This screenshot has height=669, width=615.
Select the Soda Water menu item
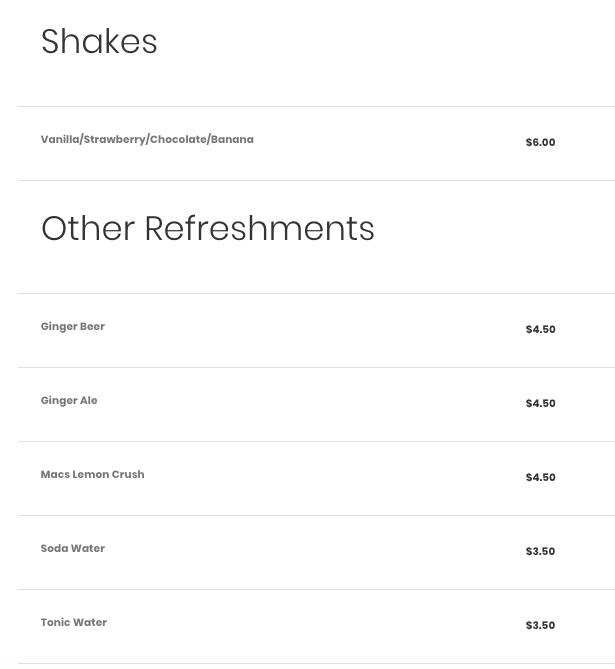click(x=73, y=549)
